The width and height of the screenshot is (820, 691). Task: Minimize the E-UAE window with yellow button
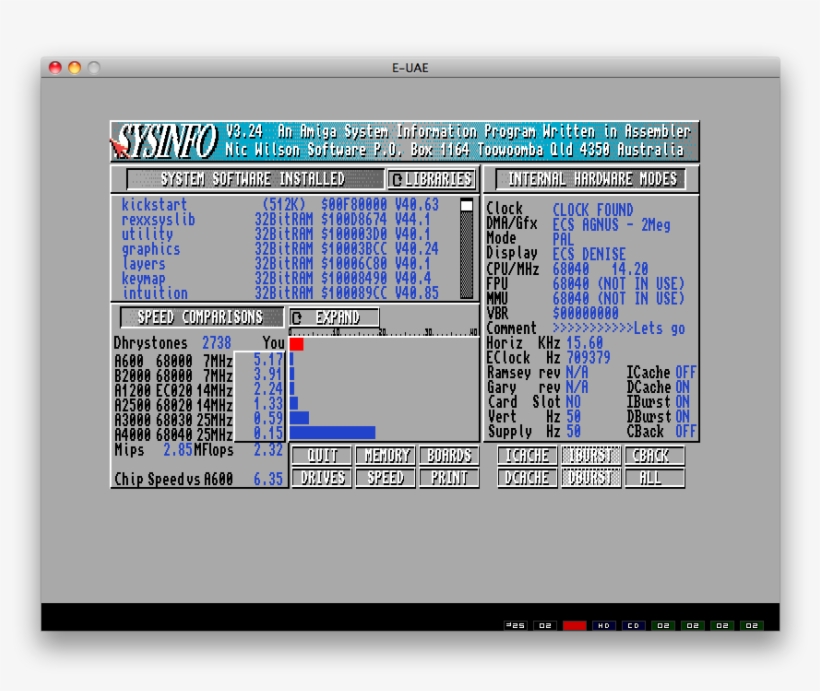coord(74,67)
